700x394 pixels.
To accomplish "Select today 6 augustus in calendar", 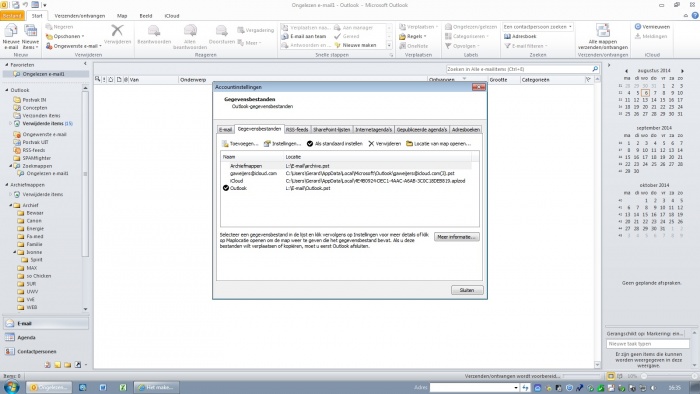I will pos(646,93).
